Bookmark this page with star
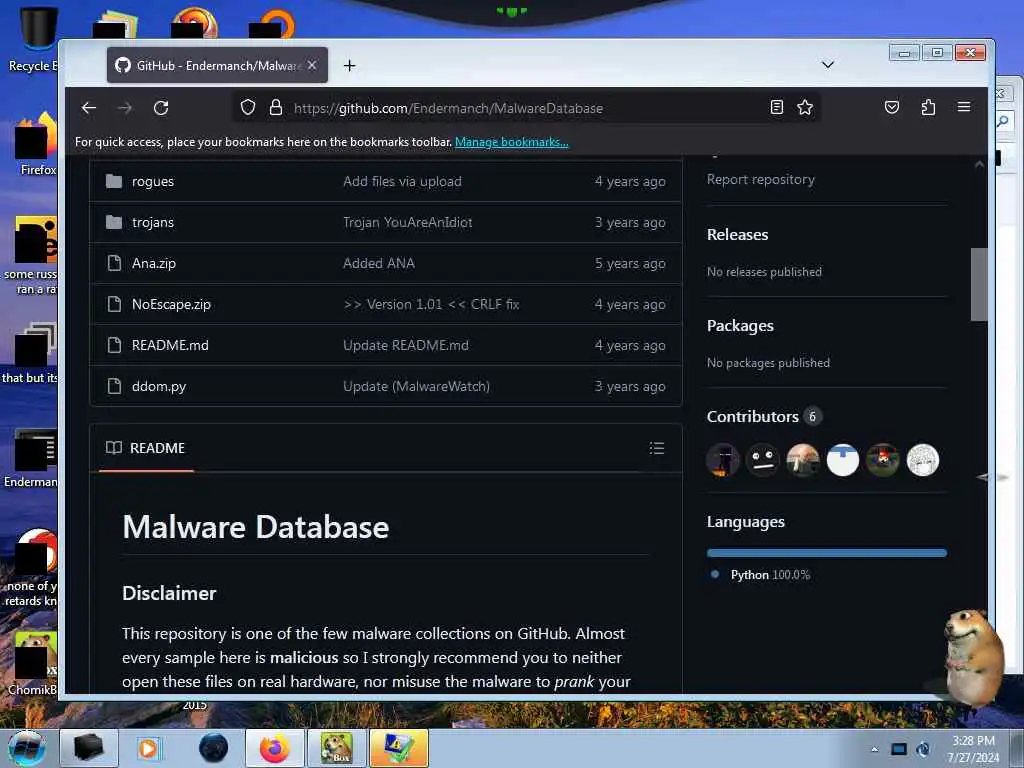The width and height of the screenshot is (1024, 768). pyautogui.click(x=805, y=108)
